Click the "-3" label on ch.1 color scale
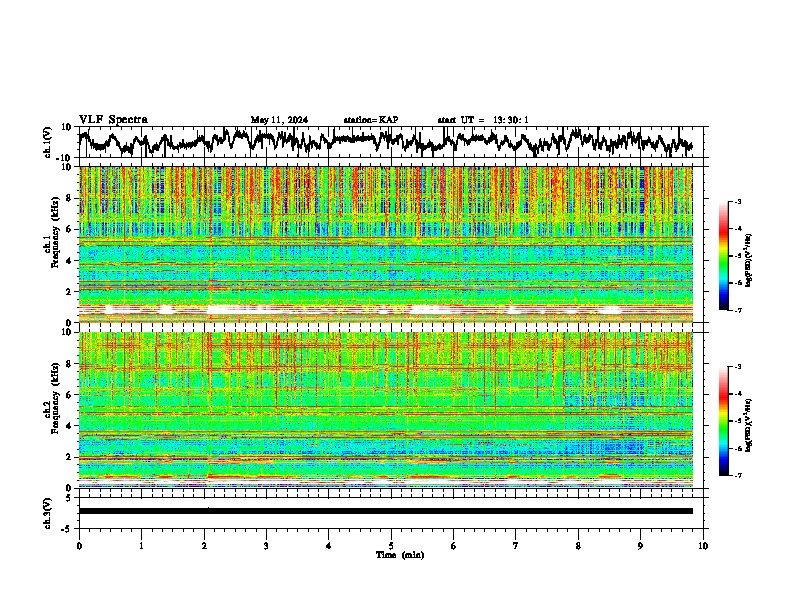Image resolution: width=792 pixels, height=612 pixels. coord(738,201)
